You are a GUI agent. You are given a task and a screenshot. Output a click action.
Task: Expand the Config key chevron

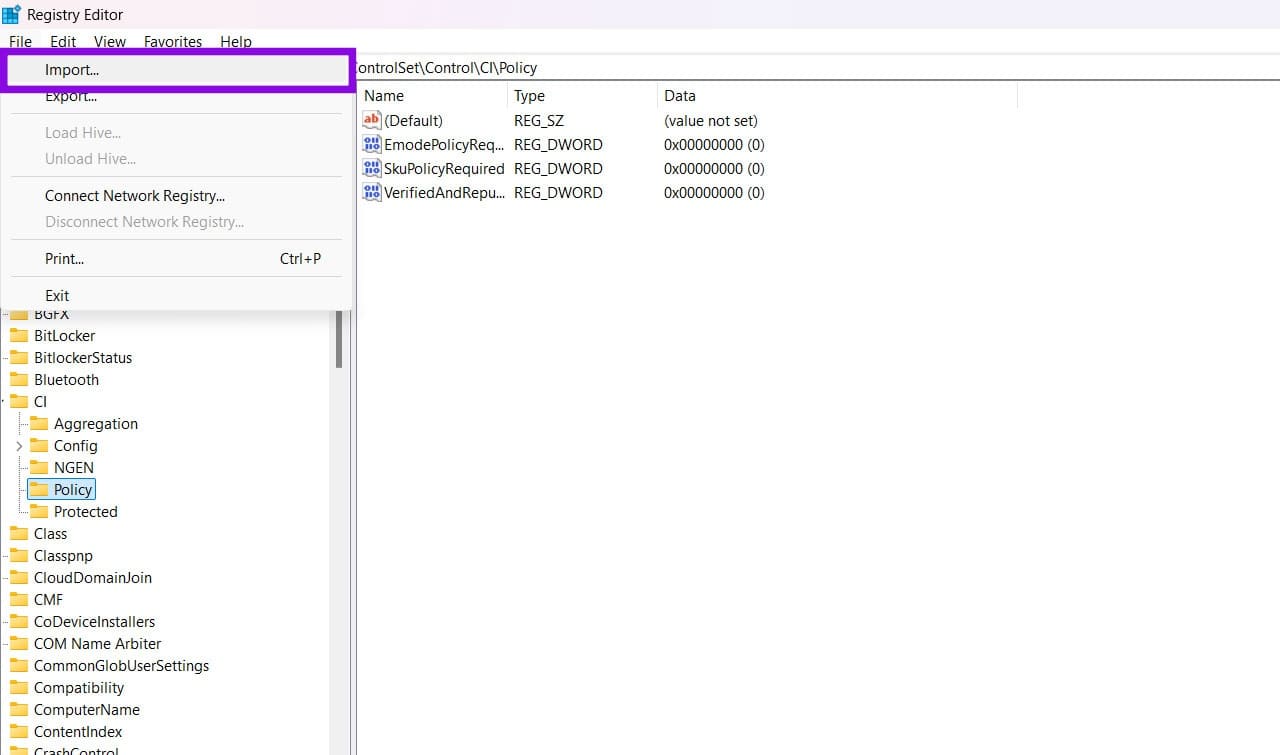[18, 445]
